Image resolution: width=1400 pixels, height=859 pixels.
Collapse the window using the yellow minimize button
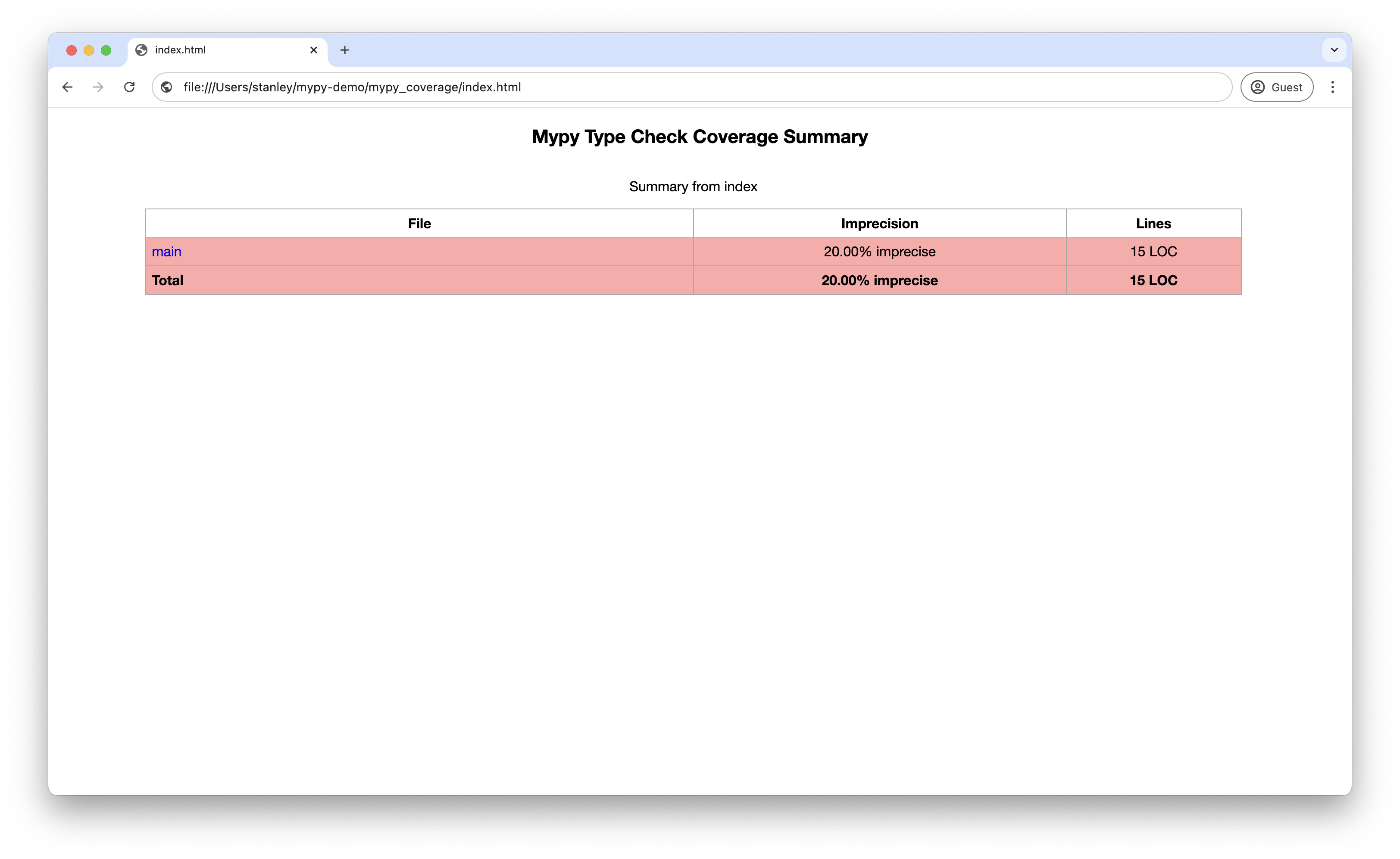tap(89, 50)
